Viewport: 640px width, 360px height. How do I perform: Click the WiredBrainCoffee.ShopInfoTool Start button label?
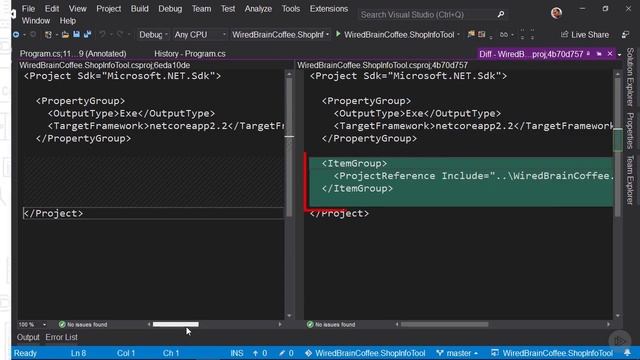point(399,35)
